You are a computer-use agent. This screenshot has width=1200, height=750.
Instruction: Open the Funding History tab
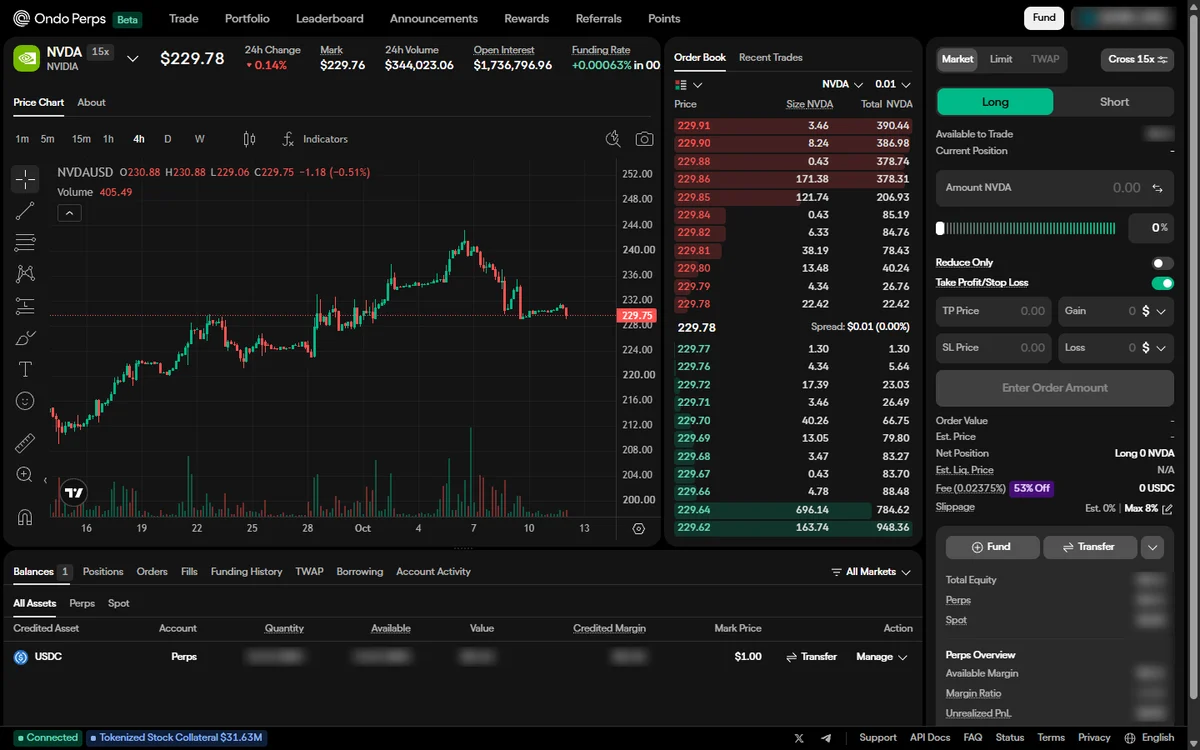click(246, 572)
